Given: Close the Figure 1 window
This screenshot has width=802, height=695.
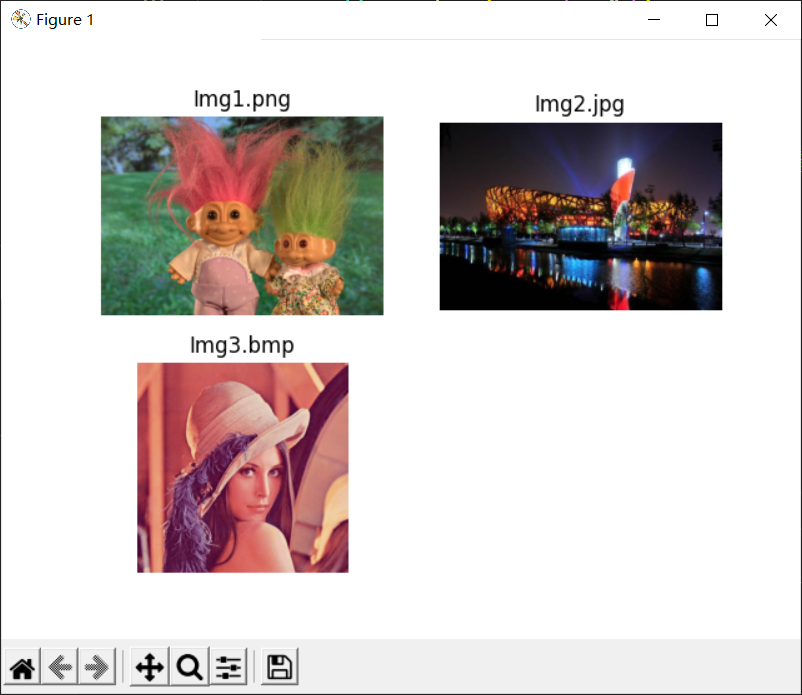Looking at the screenshot, I should tap(771, 20).
